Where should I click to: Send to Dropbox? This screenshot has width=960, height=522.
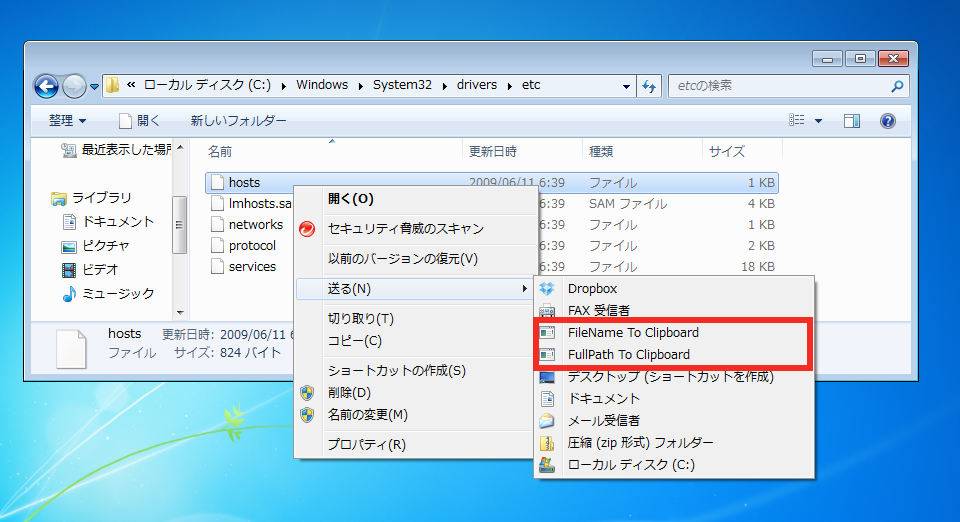coord(674,289)
